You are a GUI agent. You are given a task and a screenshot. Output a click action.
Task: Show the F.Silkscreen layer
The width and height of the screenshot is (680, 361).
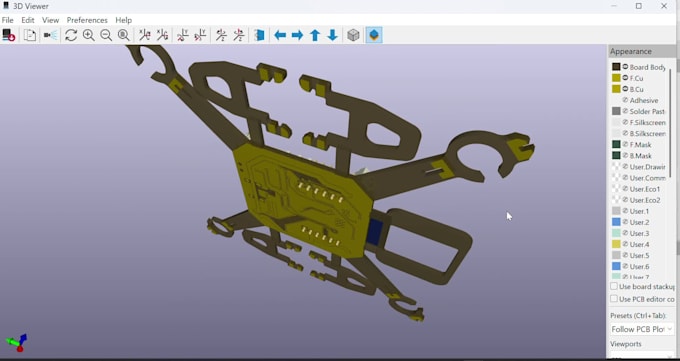(x=625, y=122)
